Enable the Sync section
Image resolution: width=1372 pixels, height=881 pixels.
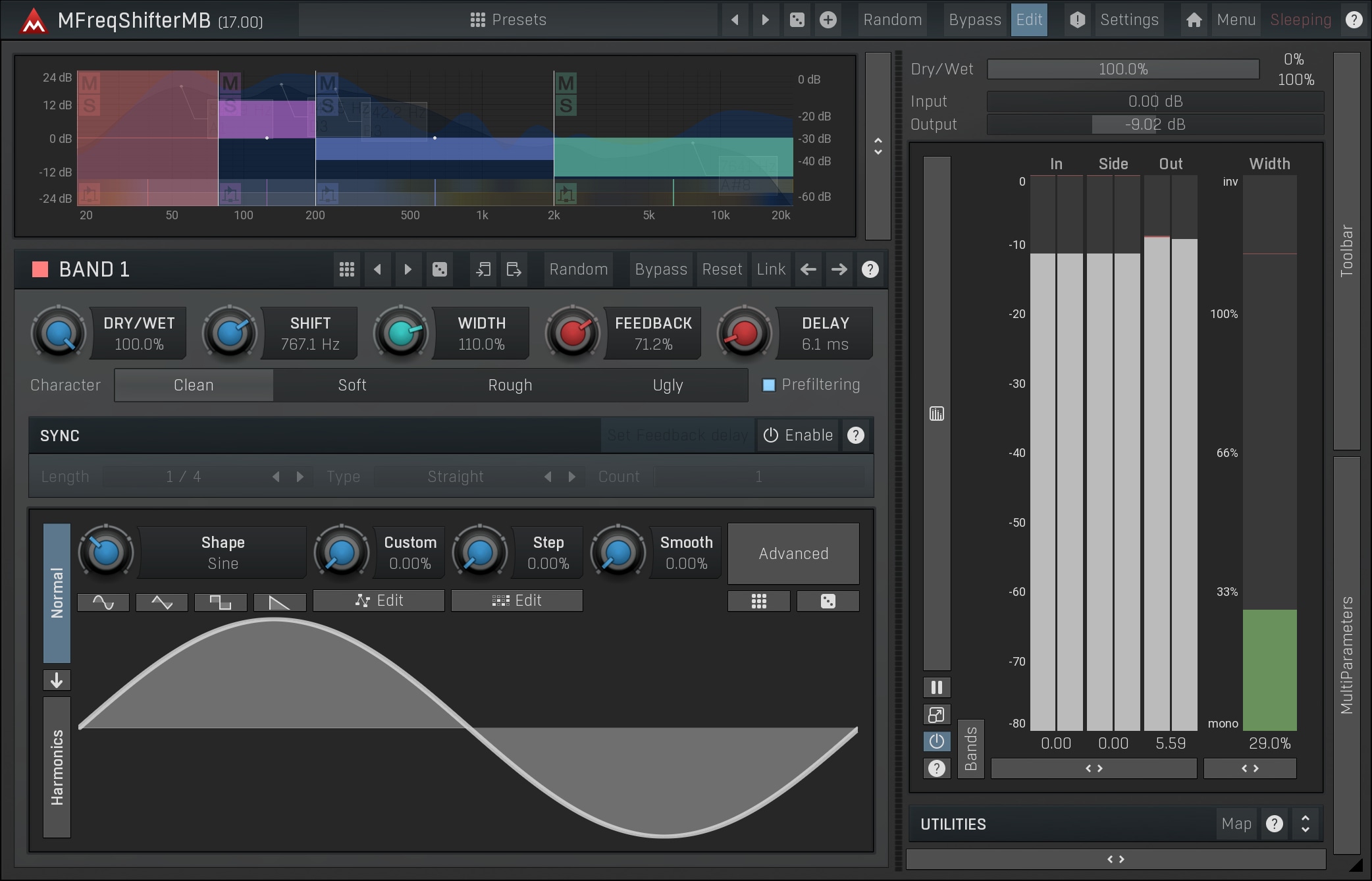798,435
